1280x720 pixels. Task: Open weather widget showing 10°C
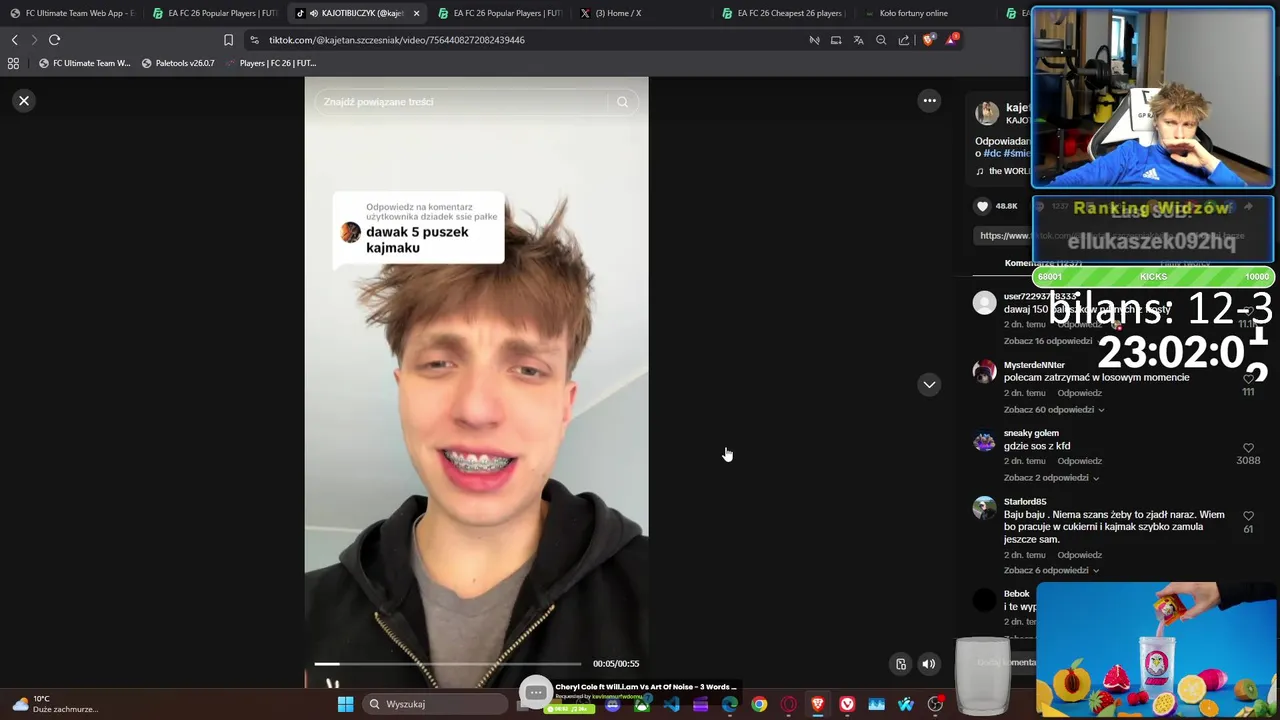pyautogui.click(x=54, y=704)
